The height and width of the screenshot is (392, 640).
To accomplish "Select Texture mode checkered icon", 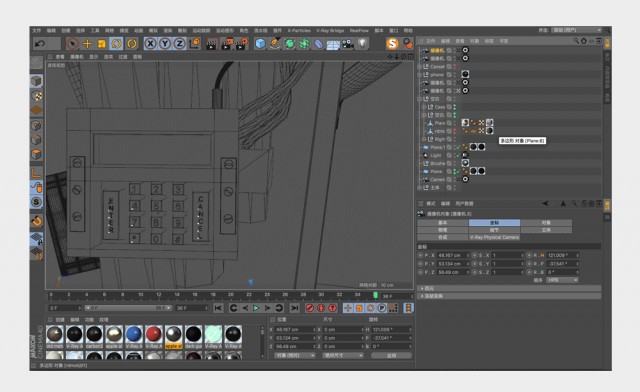I will pyautogui.click(x=36, y=96).
